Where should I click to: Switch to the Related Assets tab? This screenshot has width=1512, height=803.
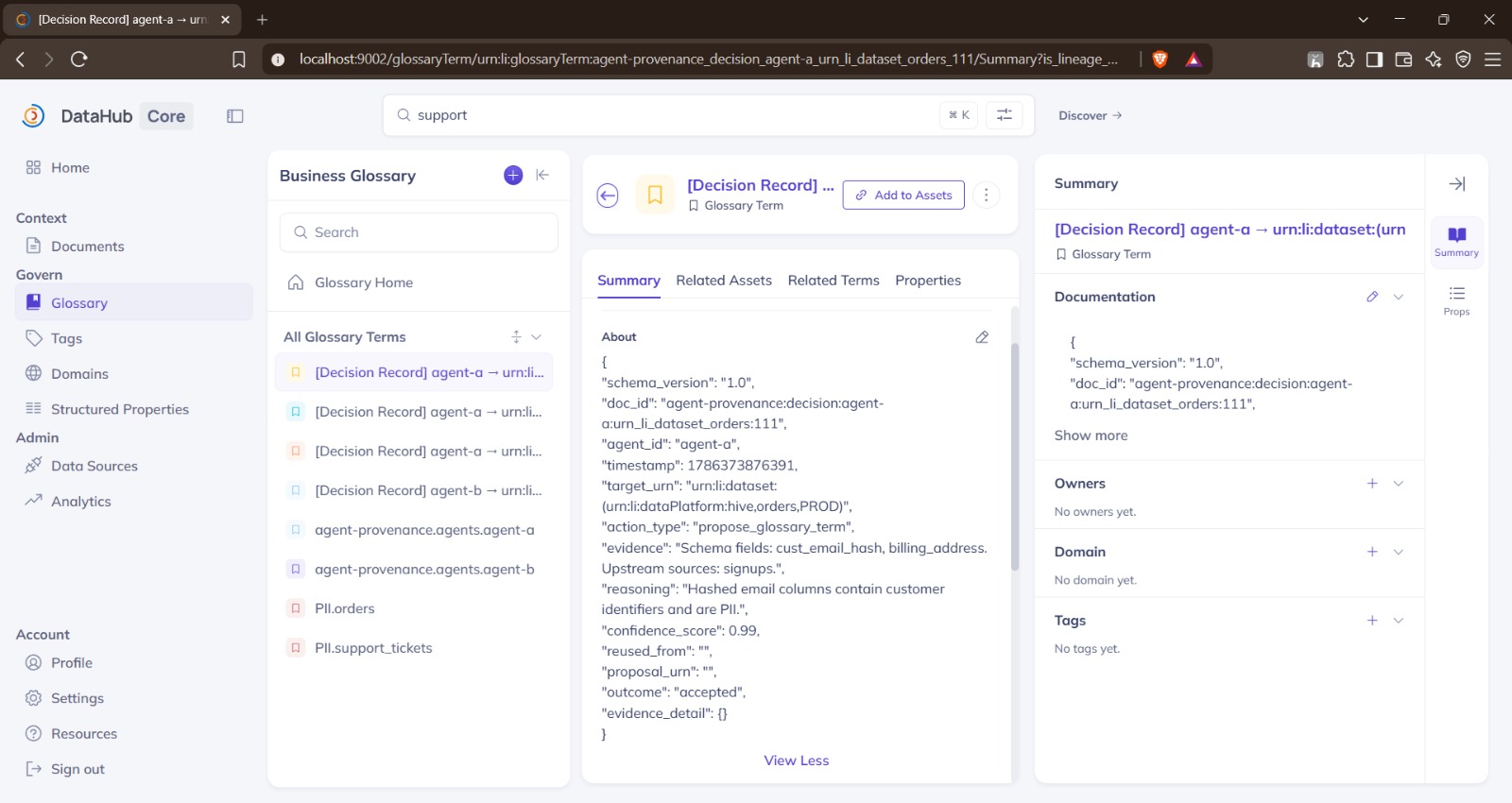coord(724,281)
